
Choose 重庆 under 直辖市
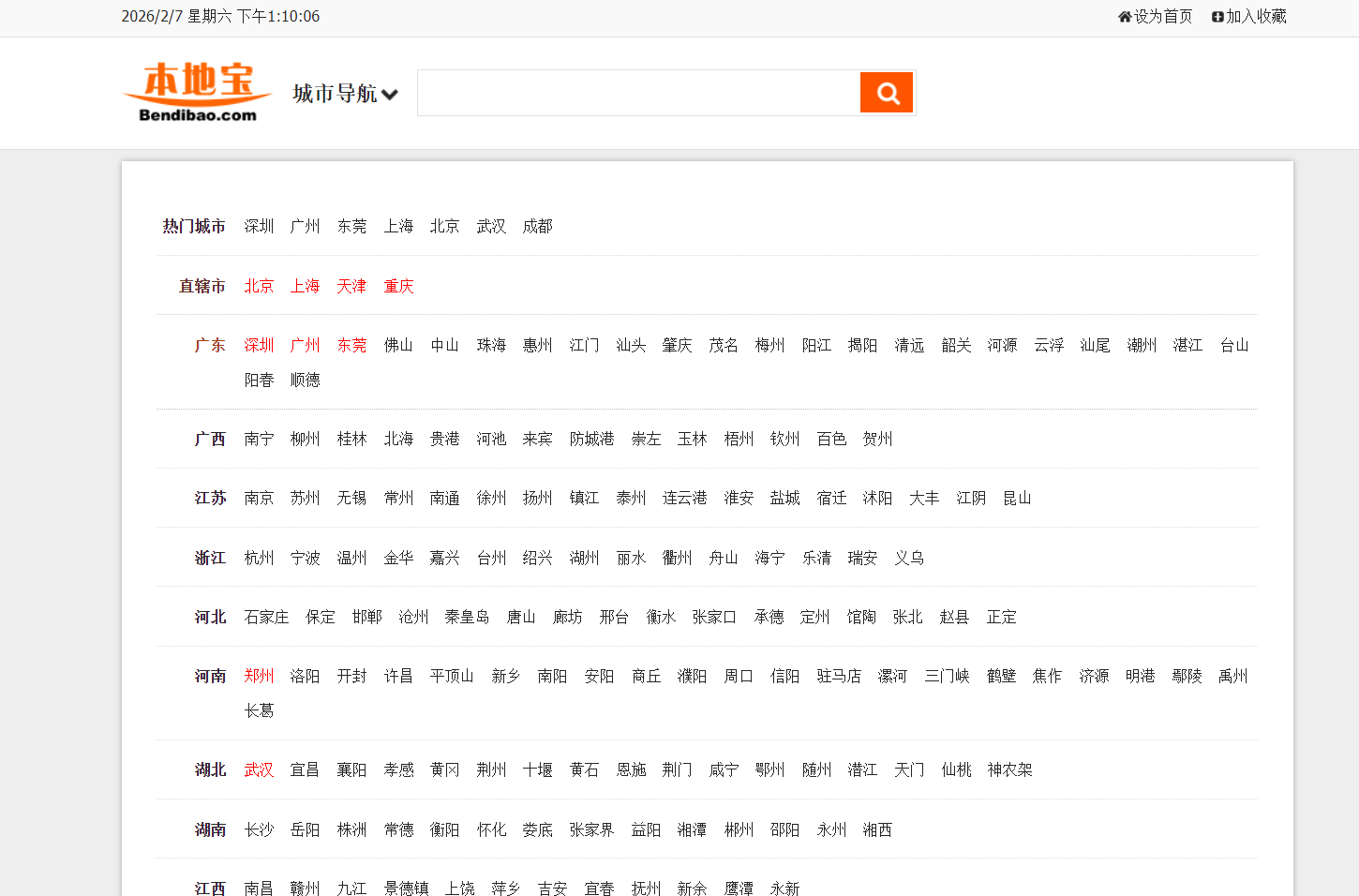coord(398,286)
